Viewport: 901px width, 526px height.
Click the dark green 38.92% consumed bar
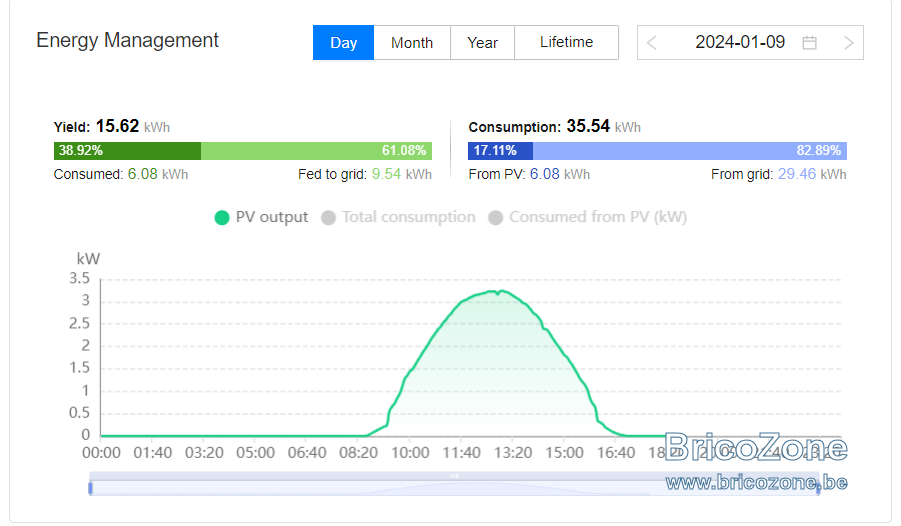tap(128, 151)
